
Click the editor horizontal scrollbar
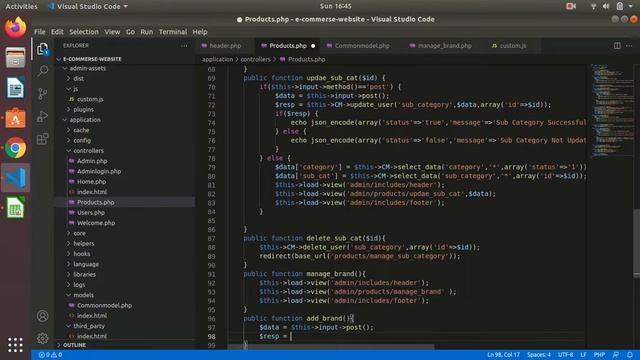click(331, 347)
